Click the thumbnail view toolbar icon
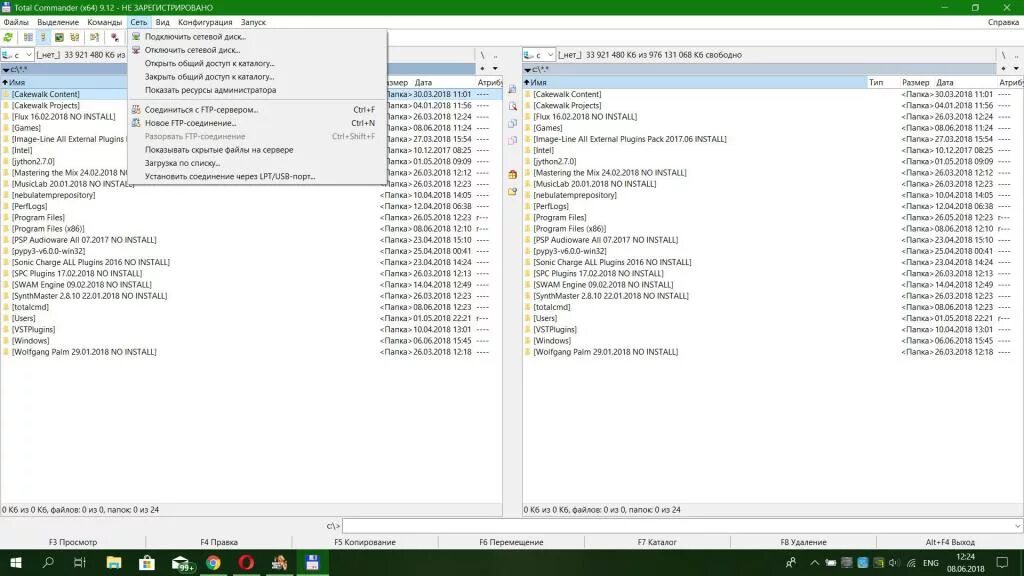1024x576 pixels. pos(59,37)
